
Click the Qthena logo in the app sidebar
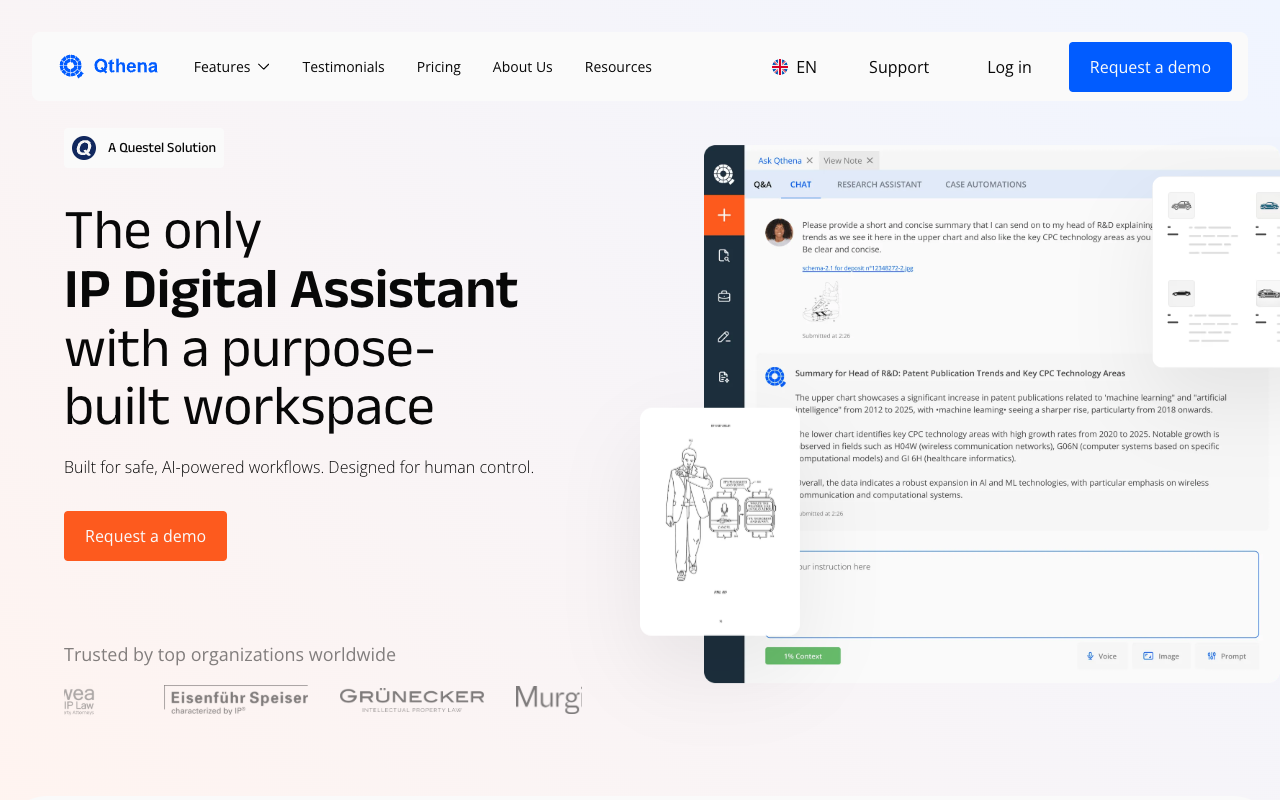pyautogui.click(x=724, y=174)
